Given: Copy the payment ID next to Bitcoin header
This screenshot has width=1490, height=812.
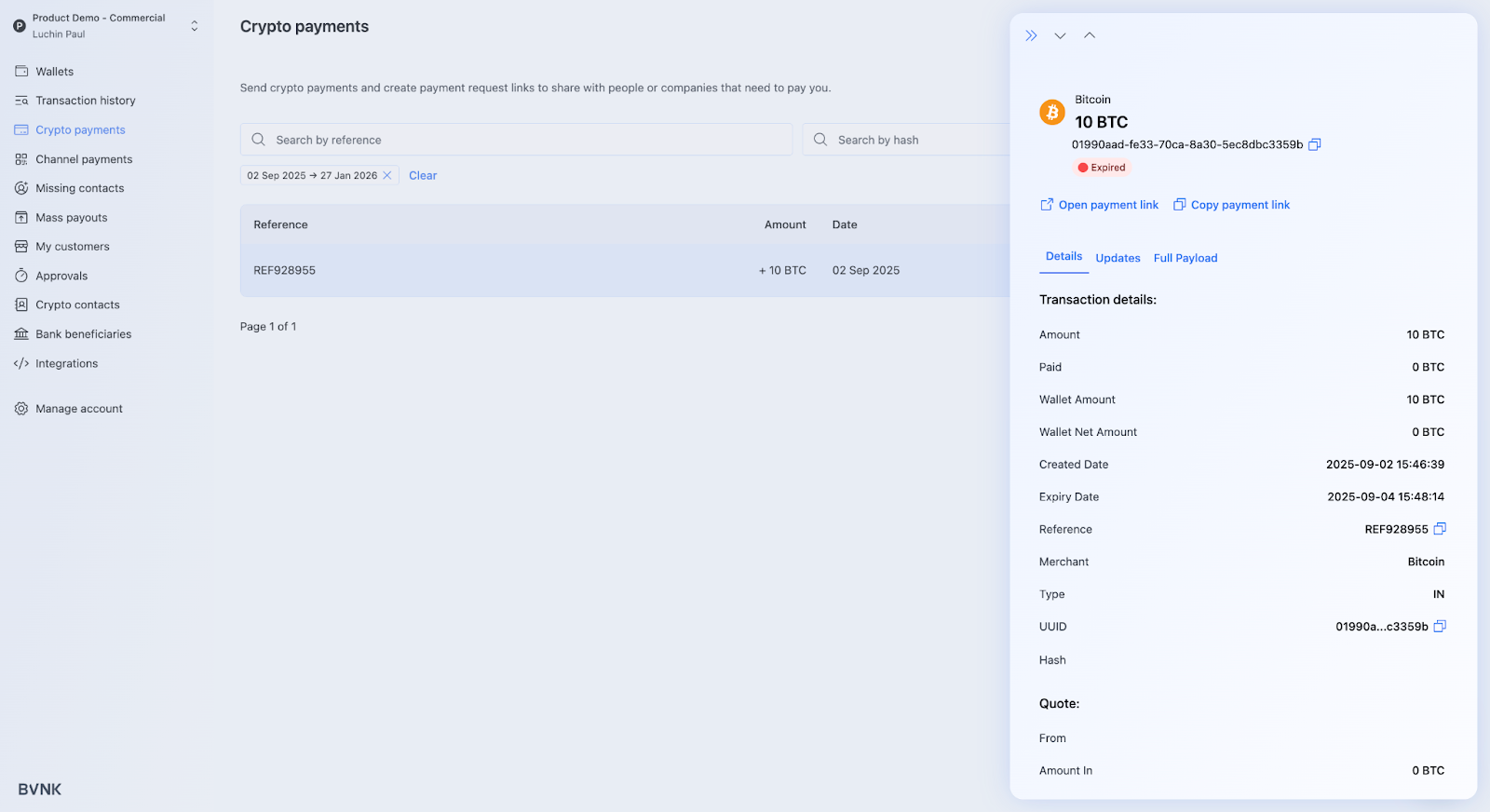Looking at the screenshot, I should (1314, 144).
